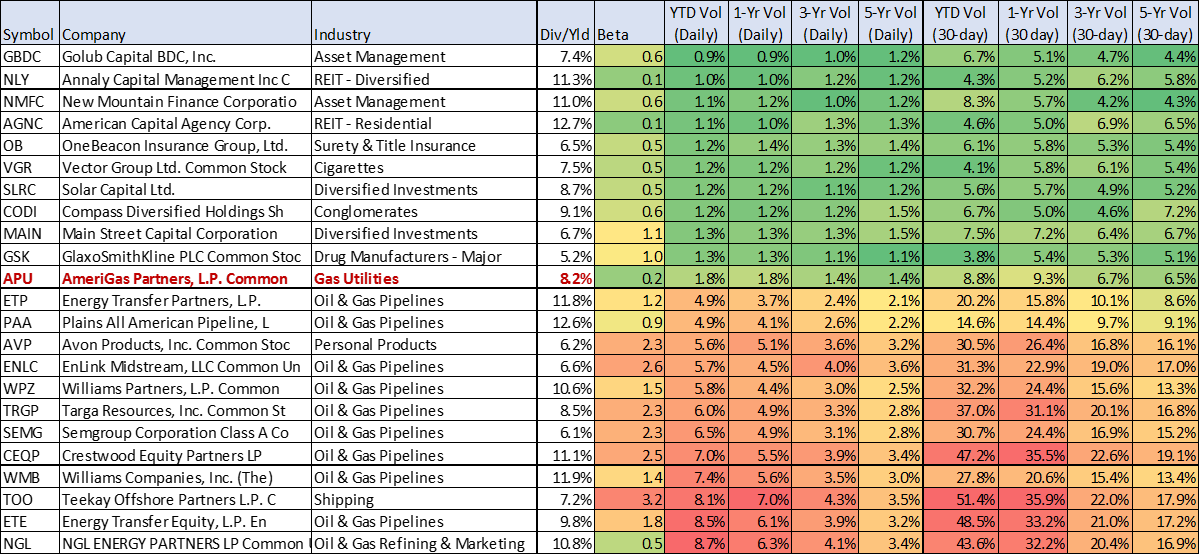The image size is (1200, 555).
Task: Click the AGNC symbol cell
Action: pyautogui.click(x=29, y=124)
